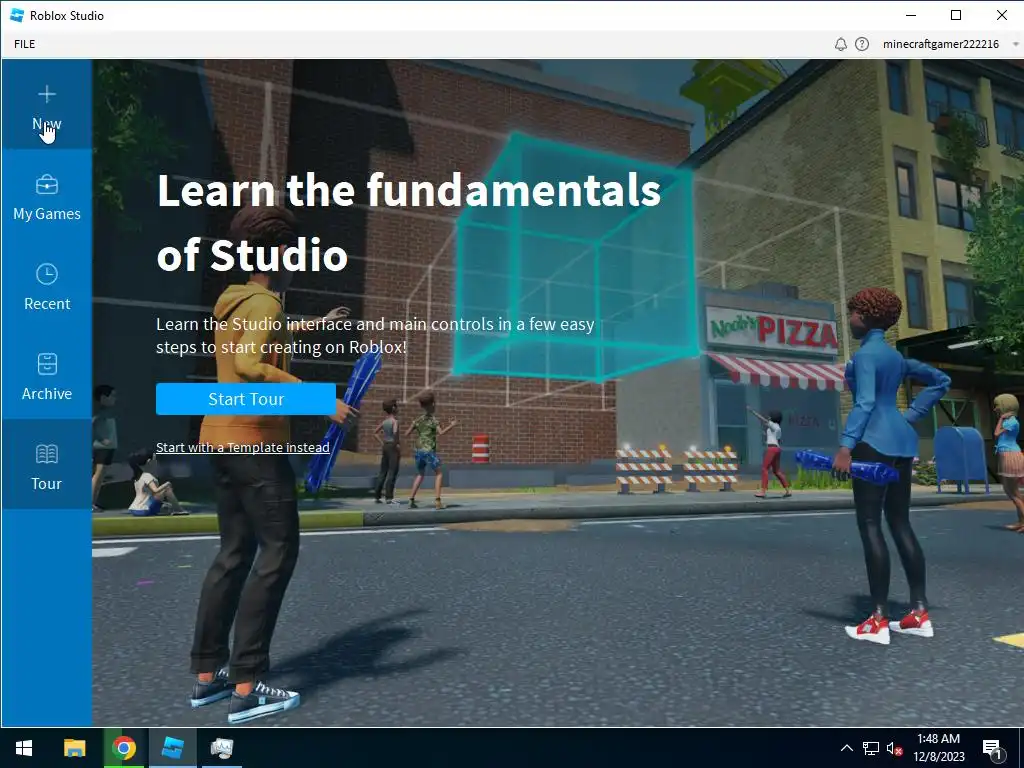The height and width of the screenshot is (768, 1024).
Task: Open the Windows notification center
Action: pos(992,748)
